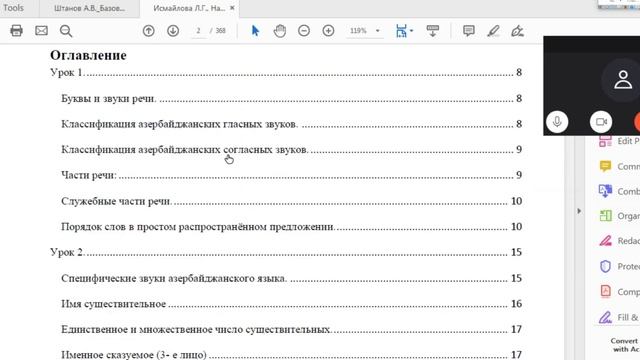
Task: Open Классификация азербайджанских гласных звуков entry
Action: point(291,124)
